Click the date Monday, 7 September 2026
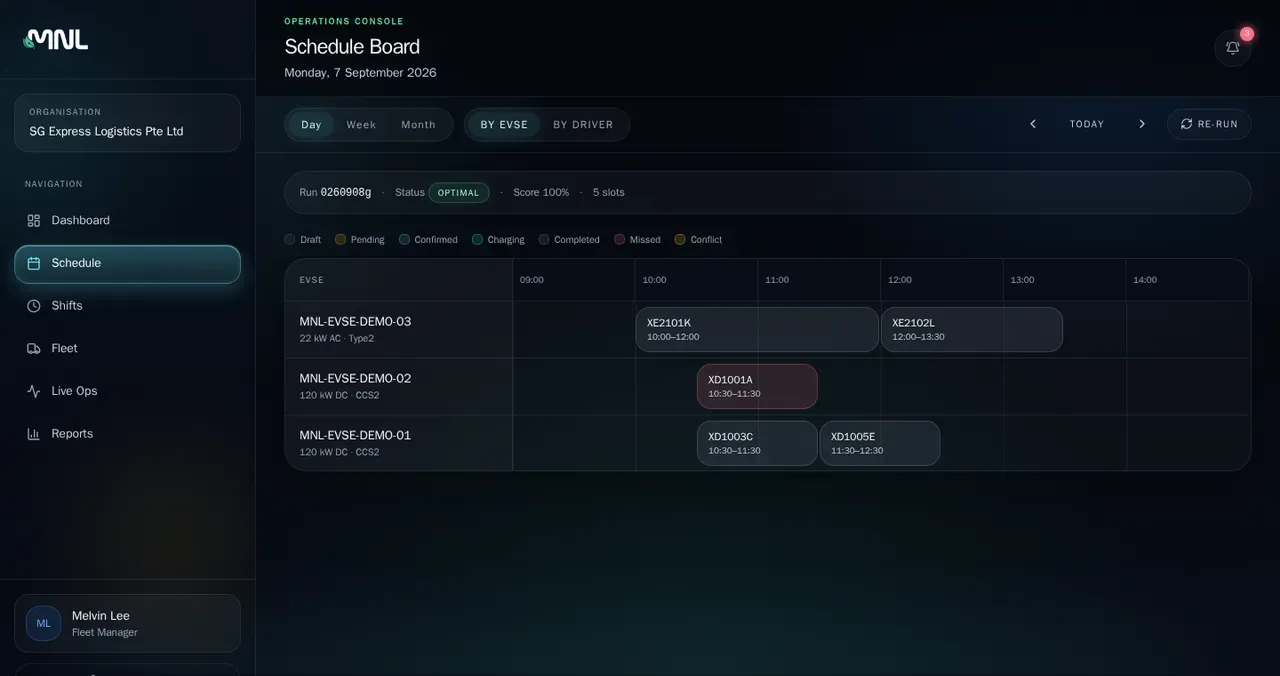 pos(360,73)
